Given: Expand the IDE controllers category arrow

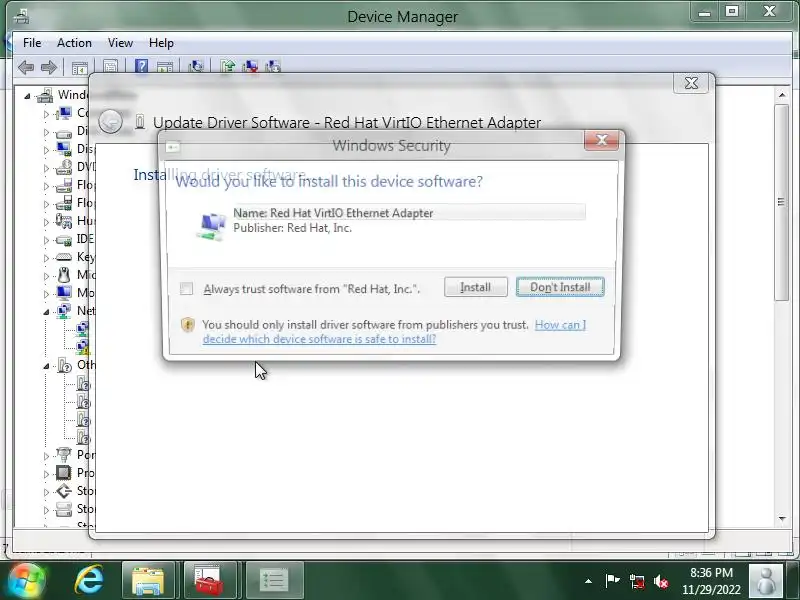Looking at the screenshot, I should 46,240.
